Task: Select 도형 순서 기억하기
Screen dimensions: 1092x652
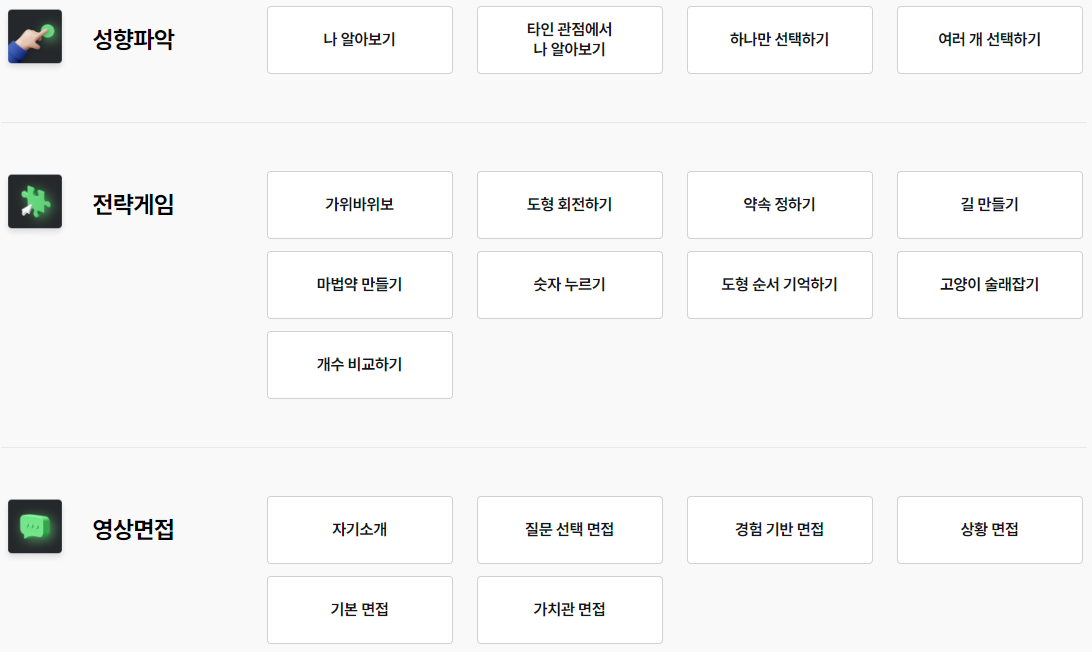Action: coord(779,285)
